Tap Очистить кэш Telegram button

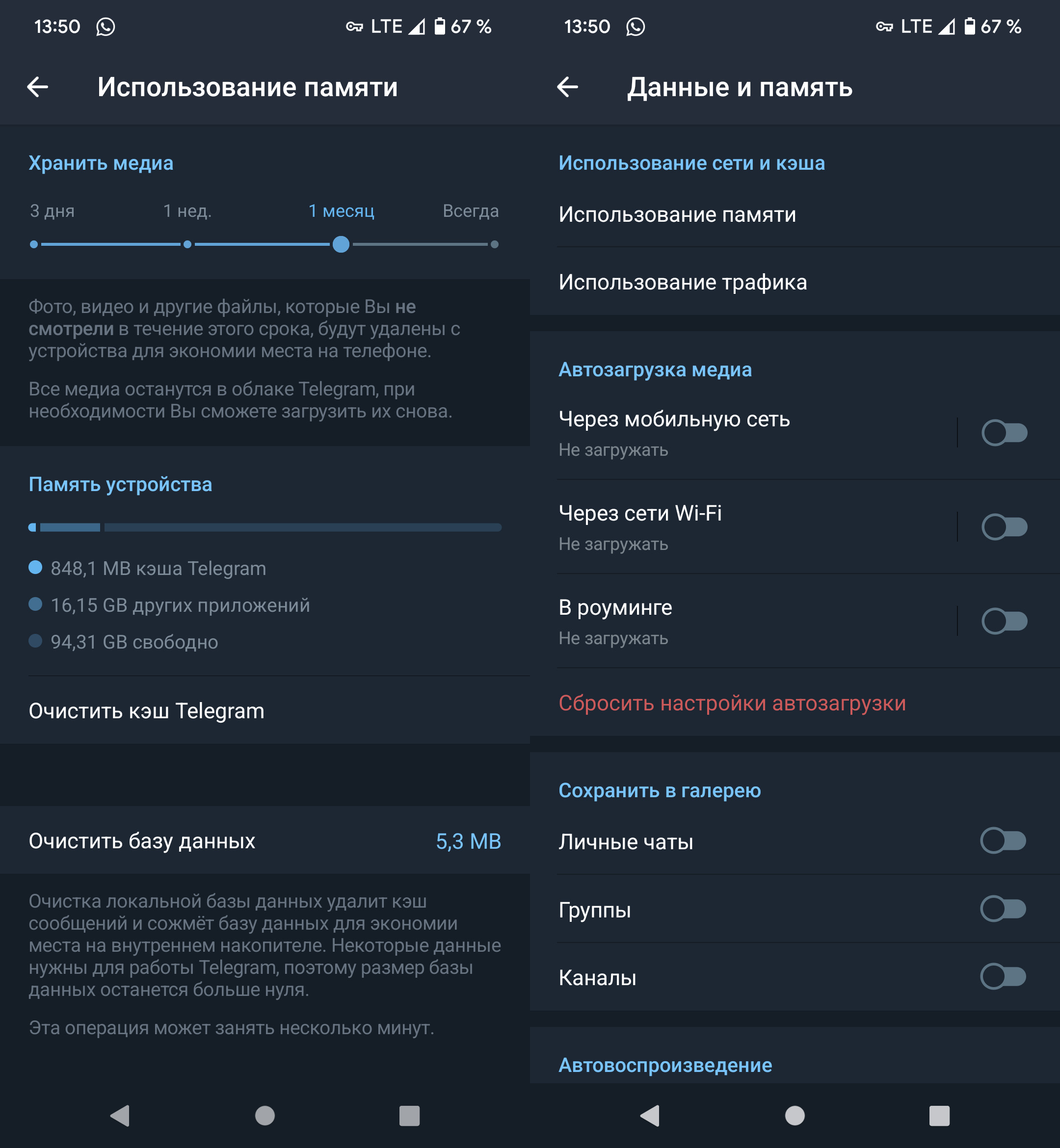pyautogui.click(x=265, y=711)
